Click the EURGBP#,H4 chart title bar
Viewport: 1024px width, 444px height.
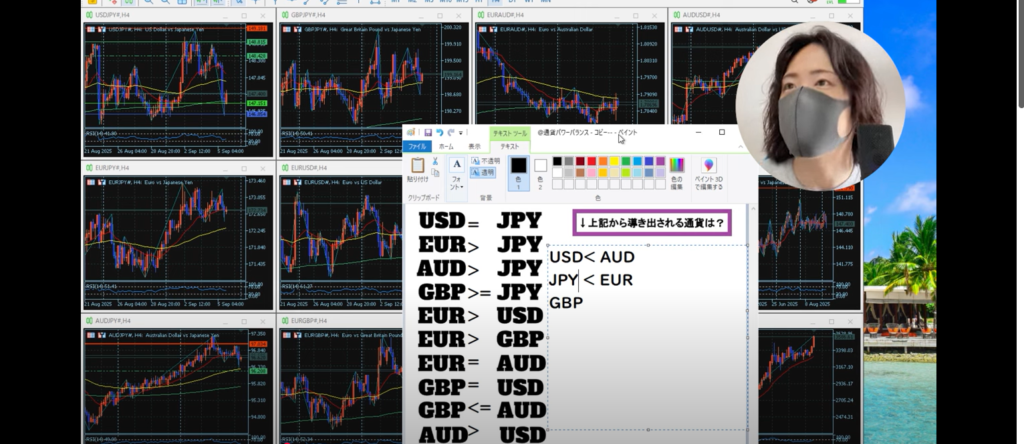tap(340, 321)
